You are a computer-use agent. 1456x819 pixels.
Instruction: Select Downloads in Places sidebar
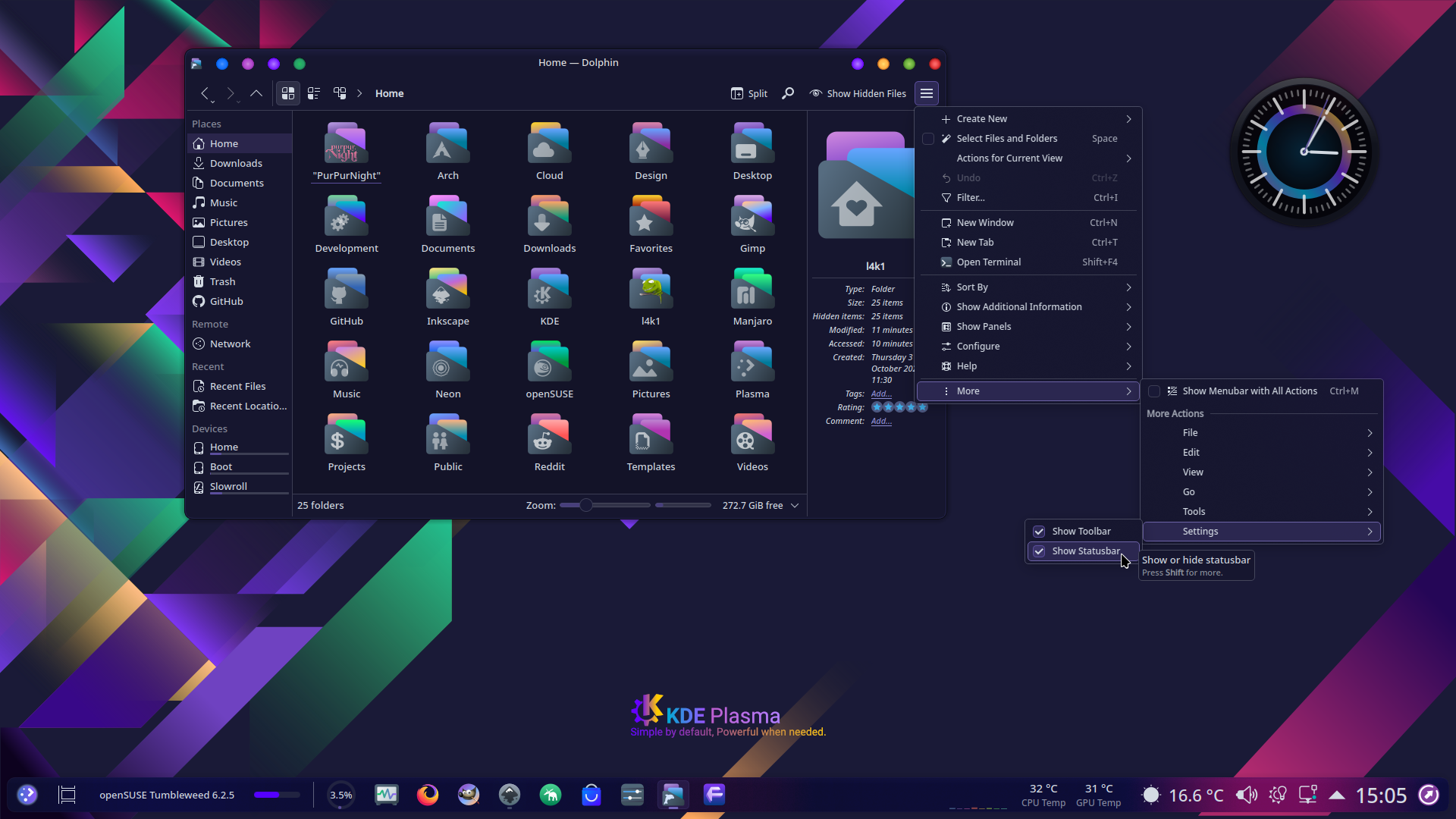click(x=239, y=163)
